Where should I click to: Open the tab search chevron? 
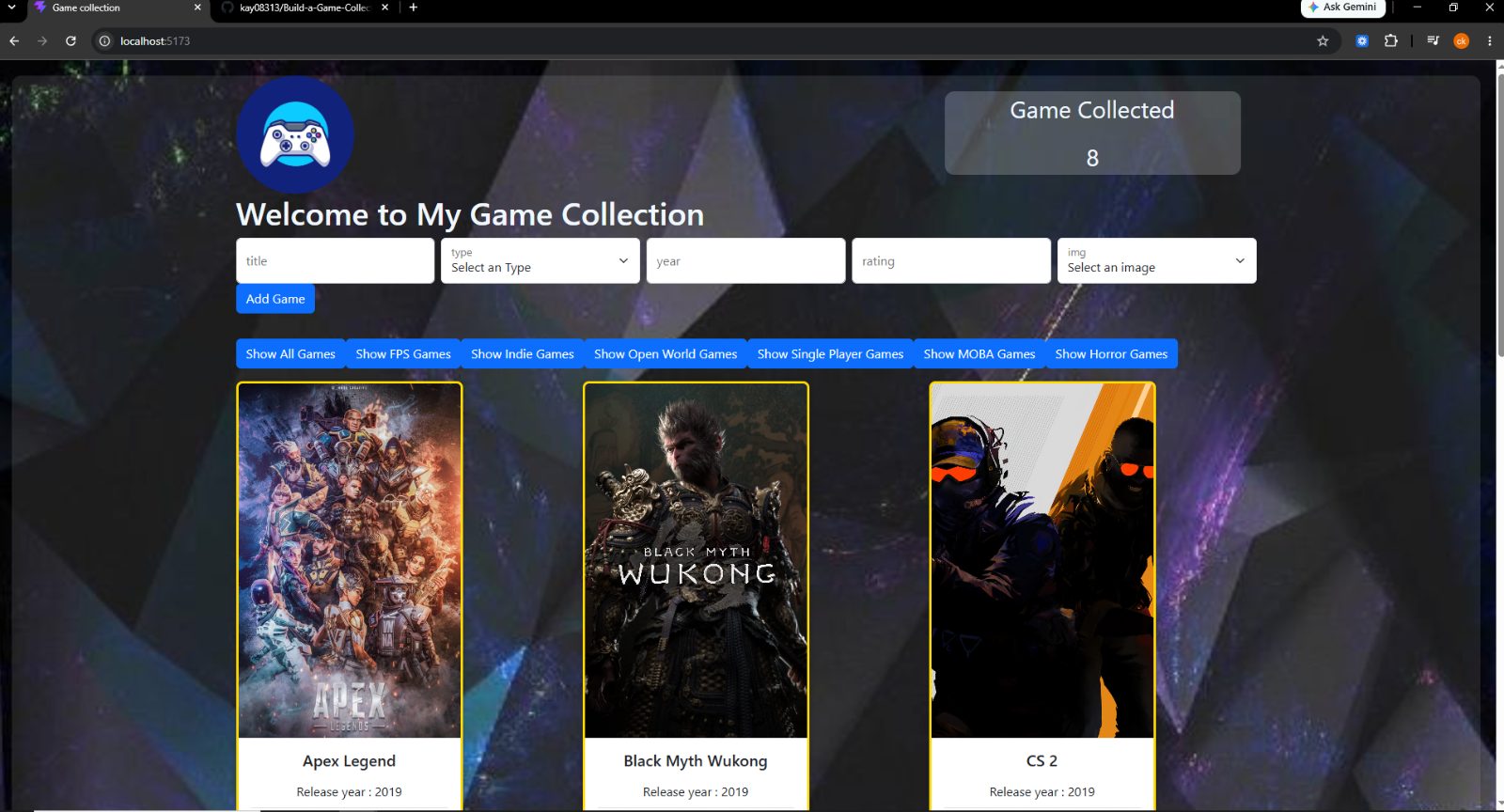click(x=12, y=8)
